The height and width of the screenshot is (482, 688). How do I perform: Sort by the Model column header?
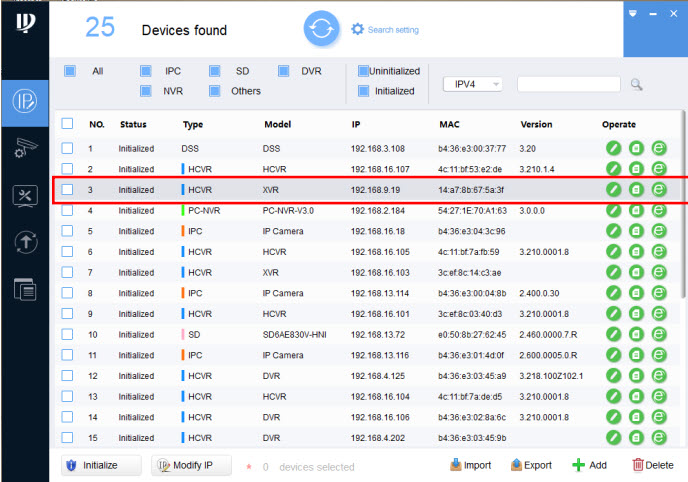click(x=278, y=124)
